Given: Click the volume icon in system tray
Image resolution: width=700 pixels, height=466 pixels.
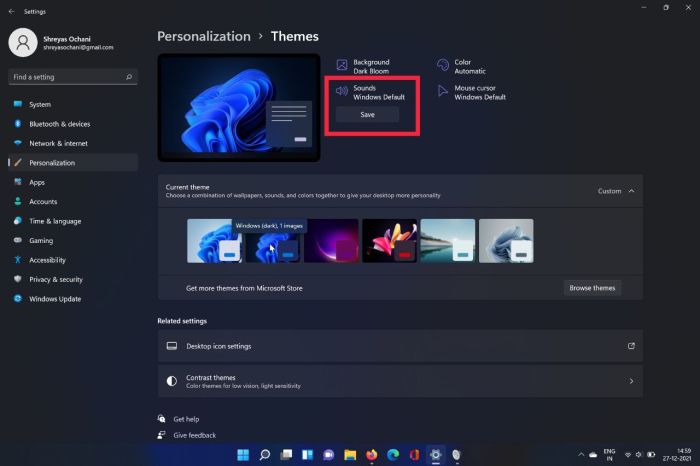Looking at the screenshot, I should pos(639,455).
